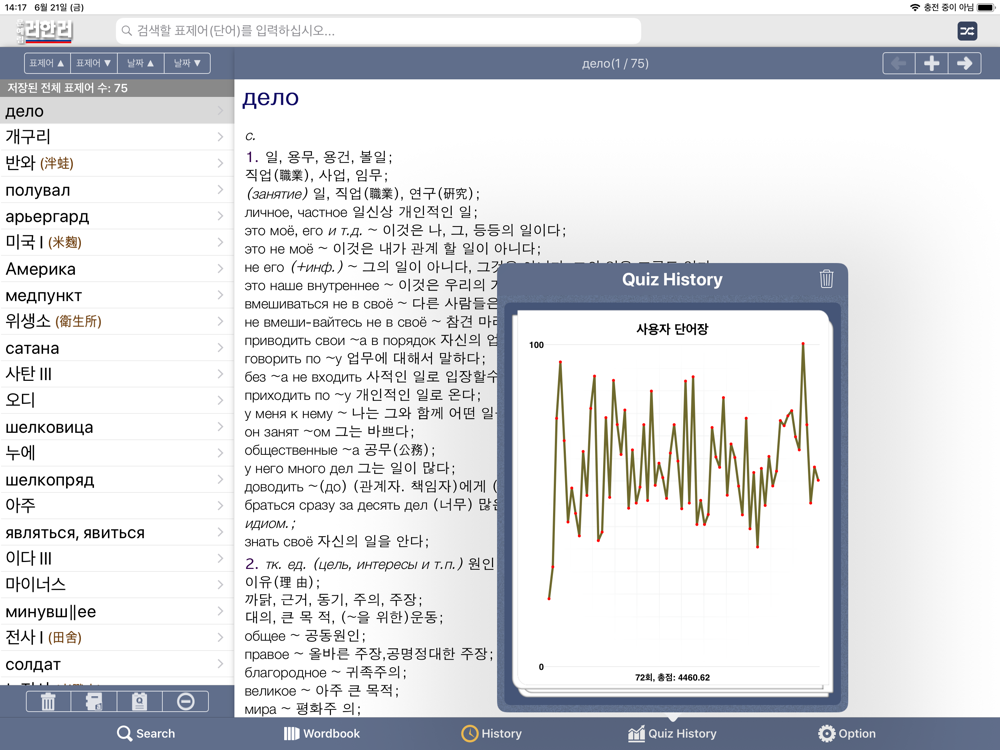Image resolution: width=1000 pixels, height=750 pixels.
Task: Open the Search tab
Action: [146, 733]
